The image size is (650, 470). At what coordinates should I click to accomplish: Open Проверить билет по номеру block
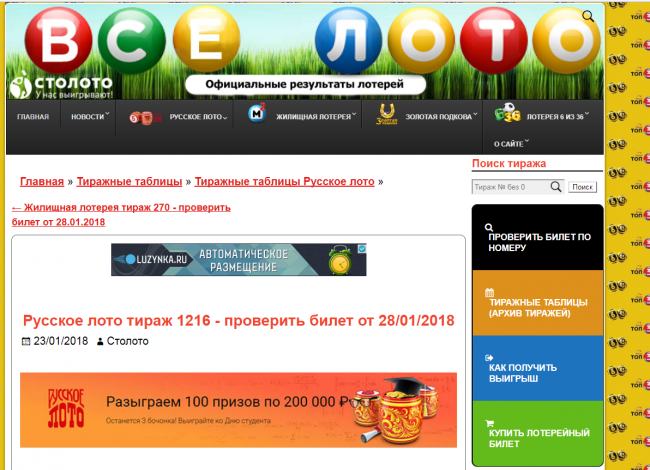click(x=538, y=237)
